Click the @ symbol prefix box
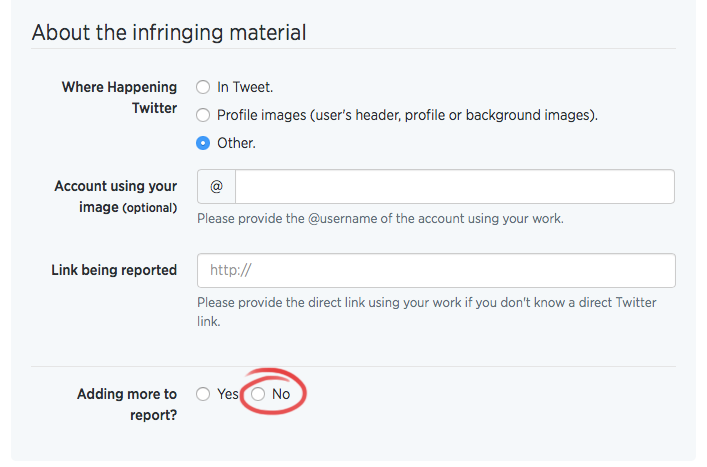Screen dimensions: 707x467 [216, 186]
